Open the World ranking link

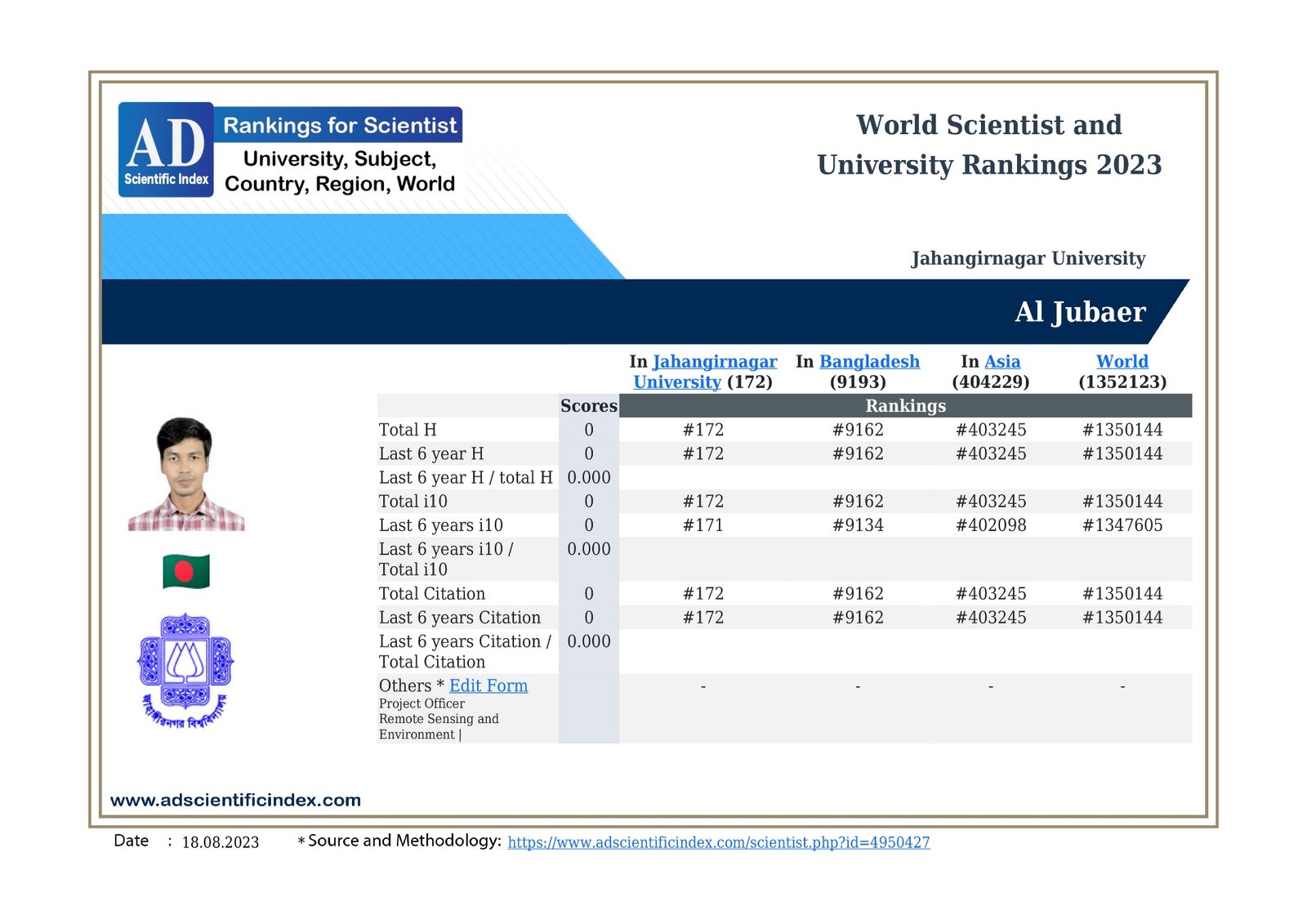(1122, 361)
